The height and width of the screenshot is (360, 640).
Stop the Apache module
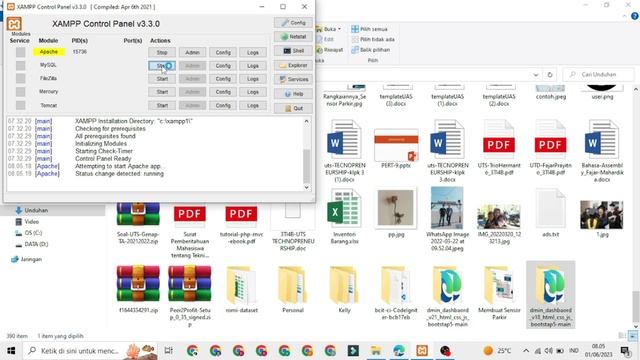pos(162,52)
